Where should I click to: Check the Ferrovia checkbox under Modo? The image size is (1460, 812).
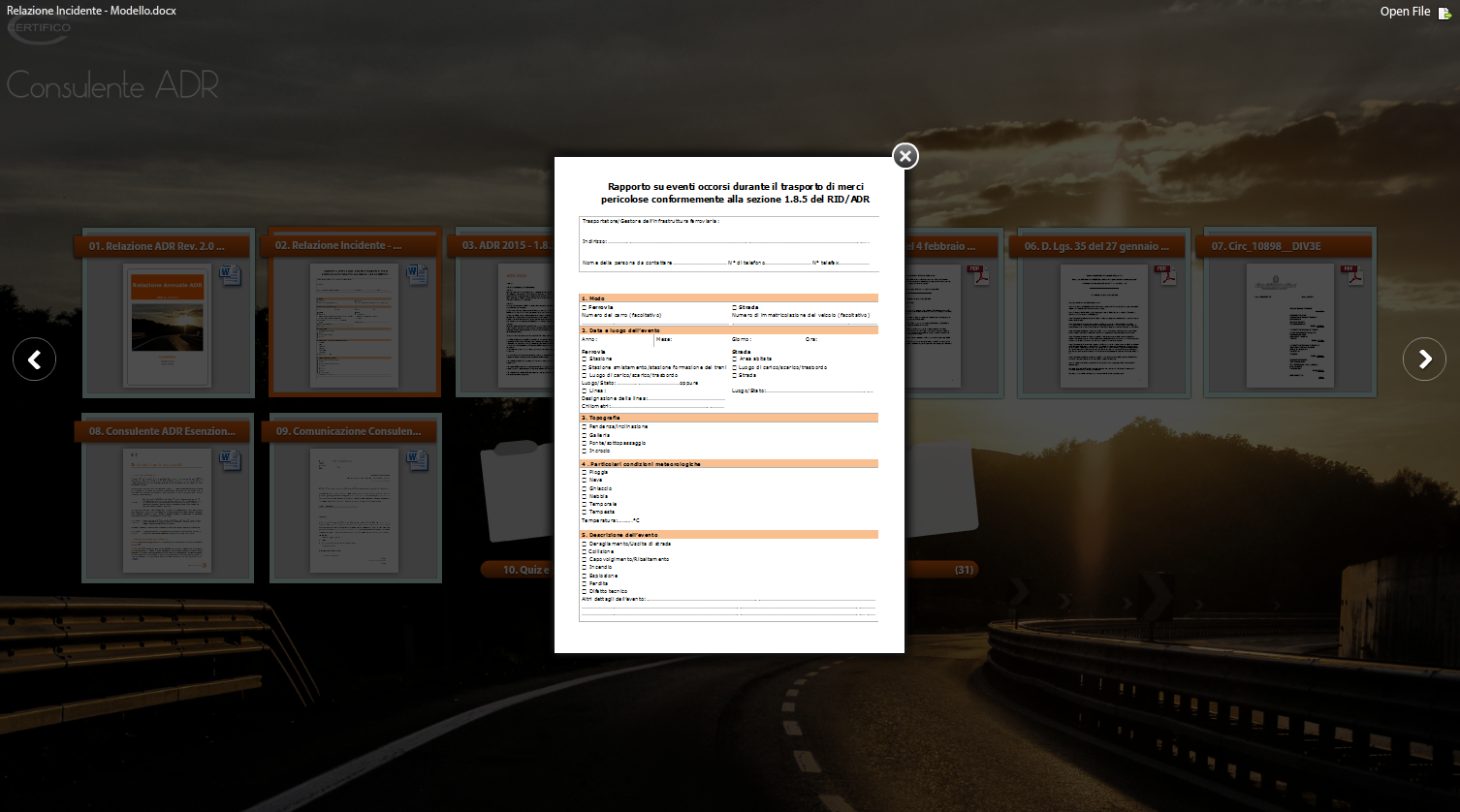584,307
